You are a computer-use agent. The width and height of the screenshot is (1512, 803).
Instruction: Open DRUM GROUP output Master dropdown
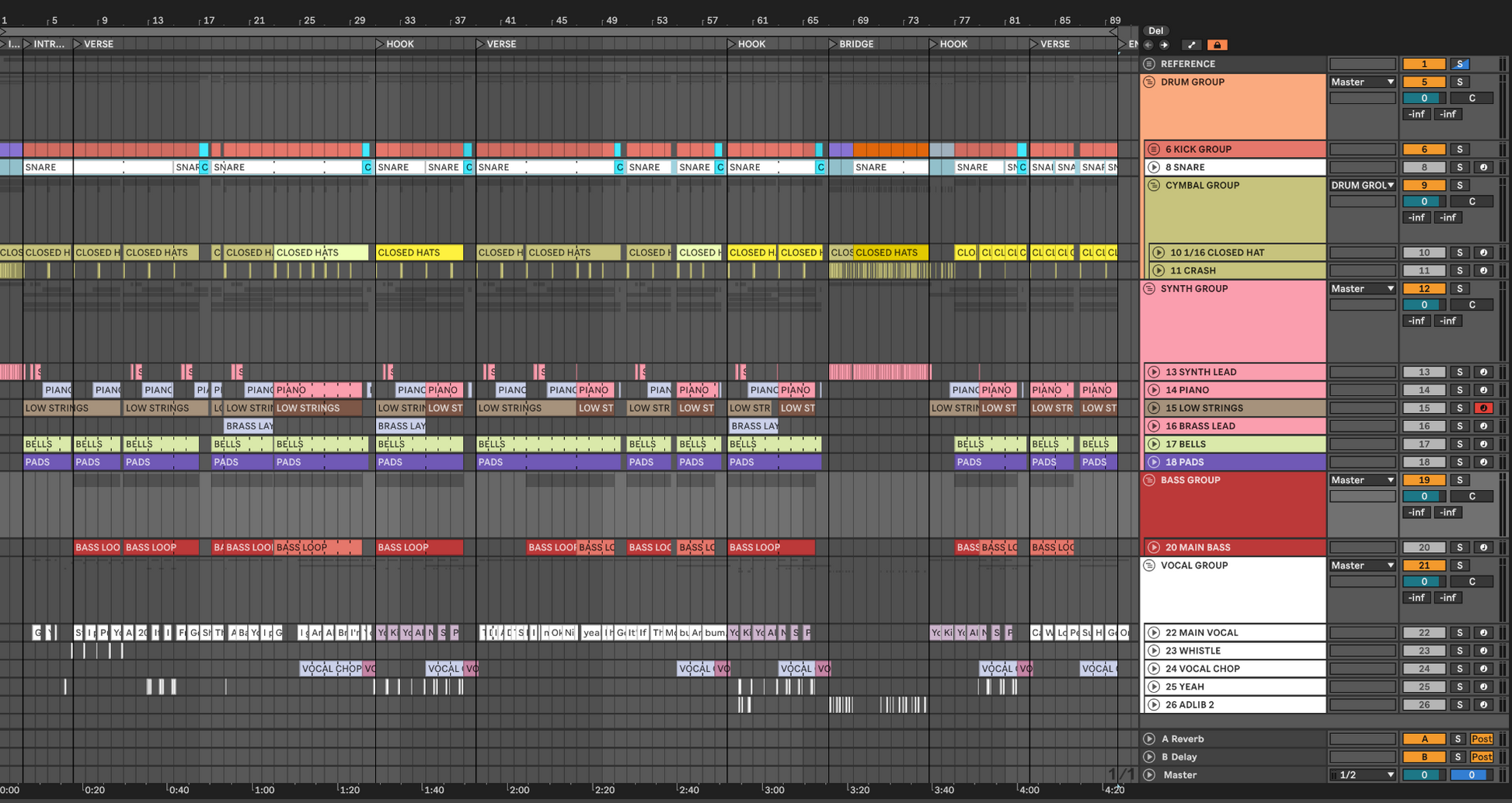(x=1362, y=82)
